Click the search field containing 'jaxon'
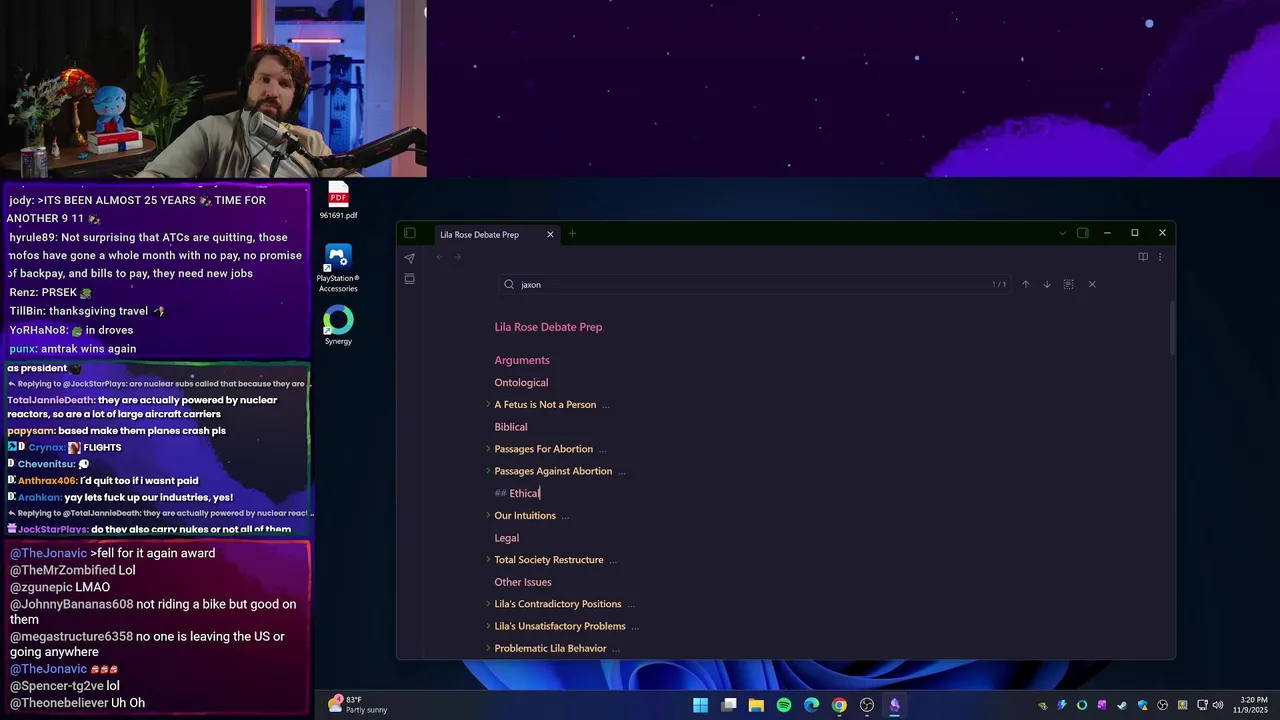1280x720 pixels. click(x=755, y=284)
